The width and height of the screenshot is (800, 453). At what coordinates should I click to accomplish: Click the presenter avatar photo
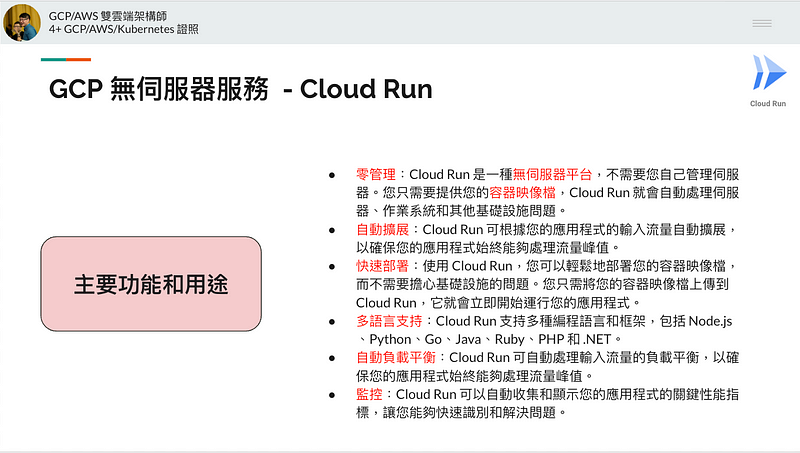(21, 22)
